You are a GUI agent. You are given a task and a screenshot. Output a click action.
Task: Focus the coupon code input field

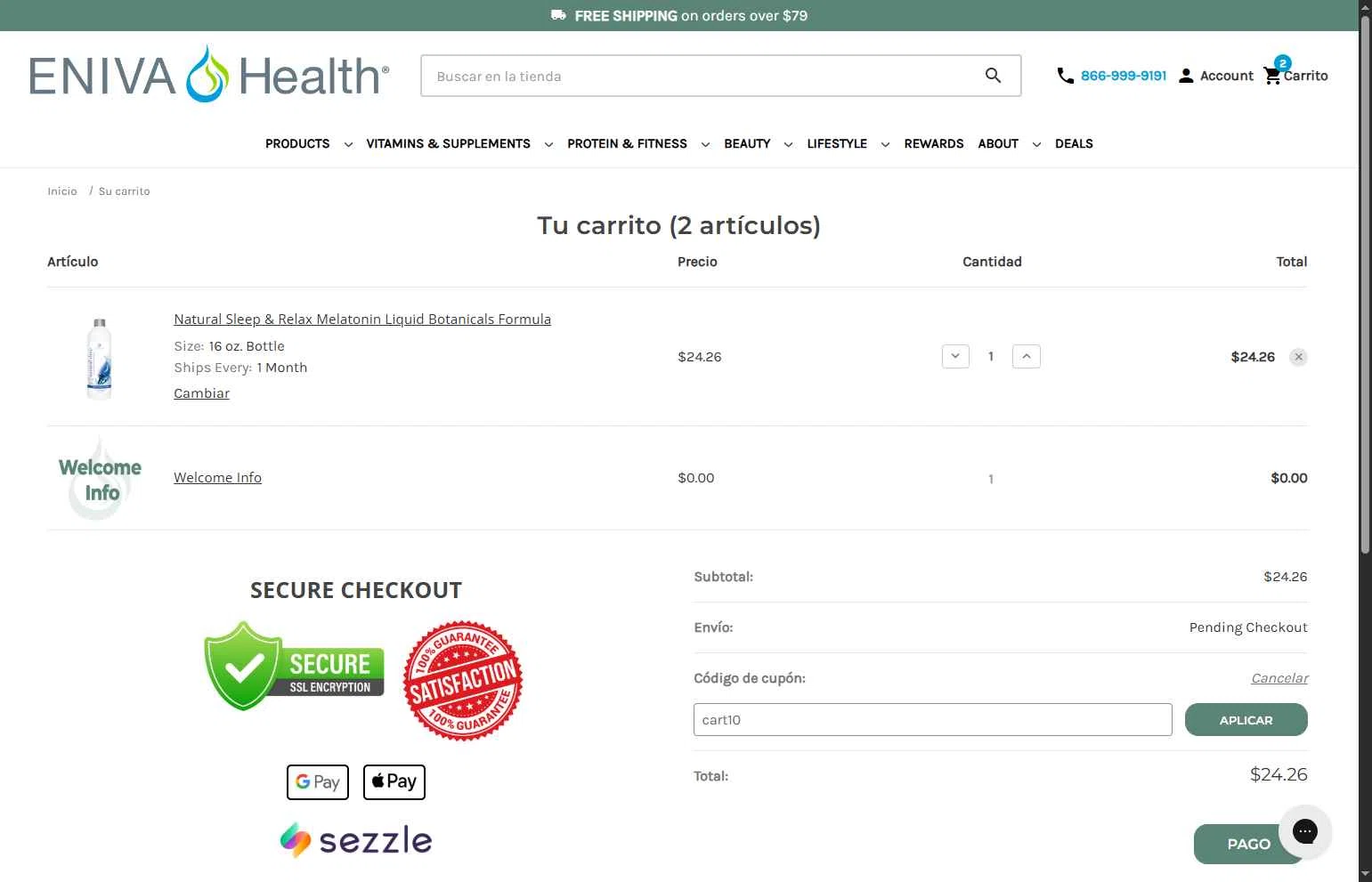(932, 720)
